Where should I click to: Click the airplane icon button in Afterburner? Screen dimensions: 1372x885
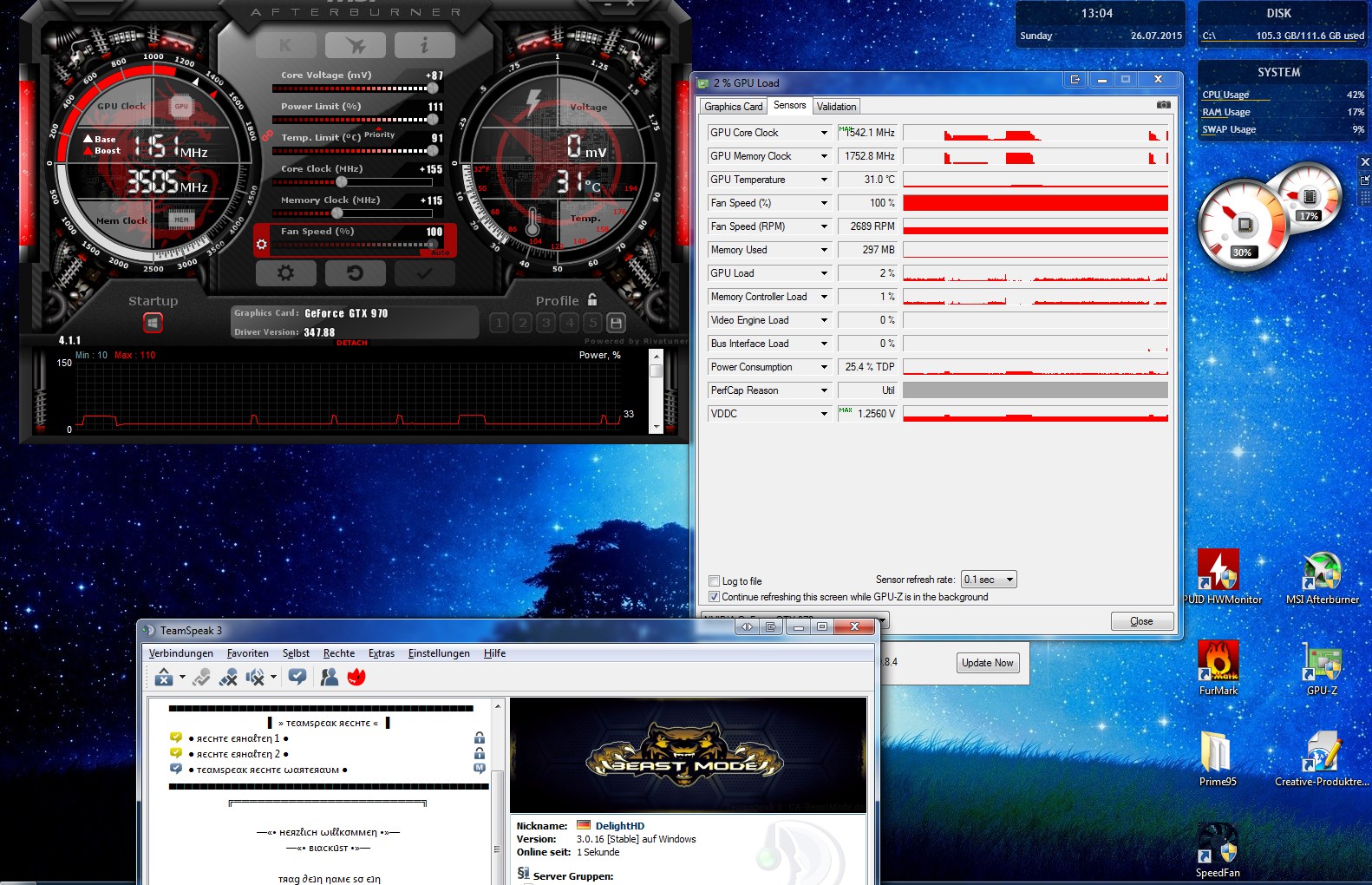coord(355,45)
